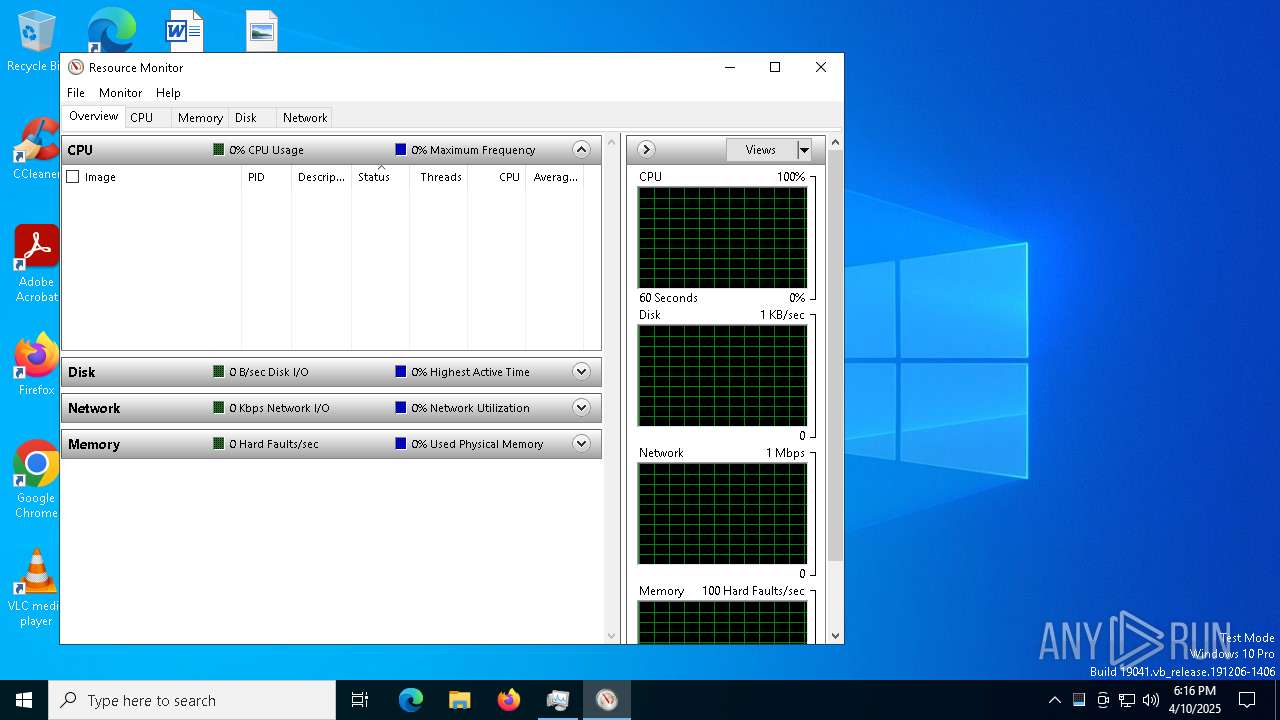Viewport: 1280px width, 720px height.
Task: Expand the Network section
Action: (581, 408)
